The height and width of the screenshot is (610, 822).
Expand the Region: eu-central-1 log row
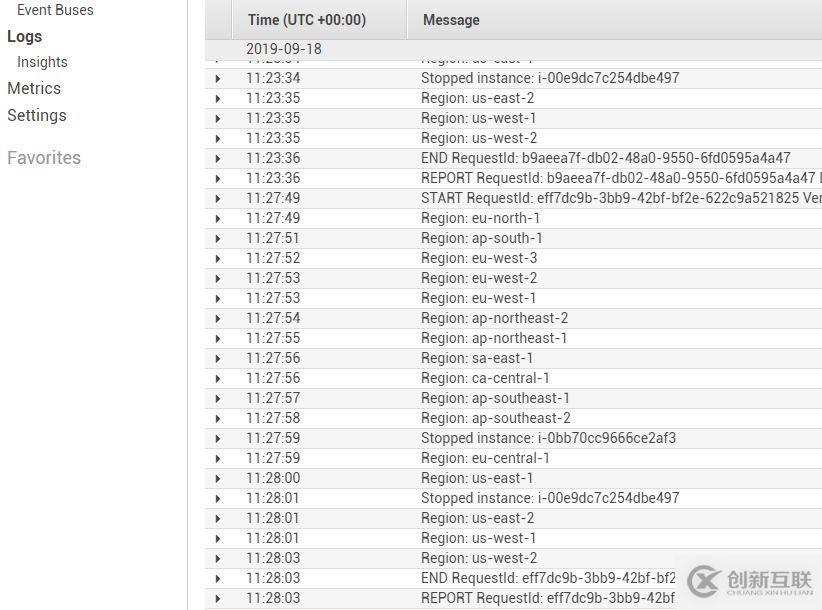(x=218, y=459)
